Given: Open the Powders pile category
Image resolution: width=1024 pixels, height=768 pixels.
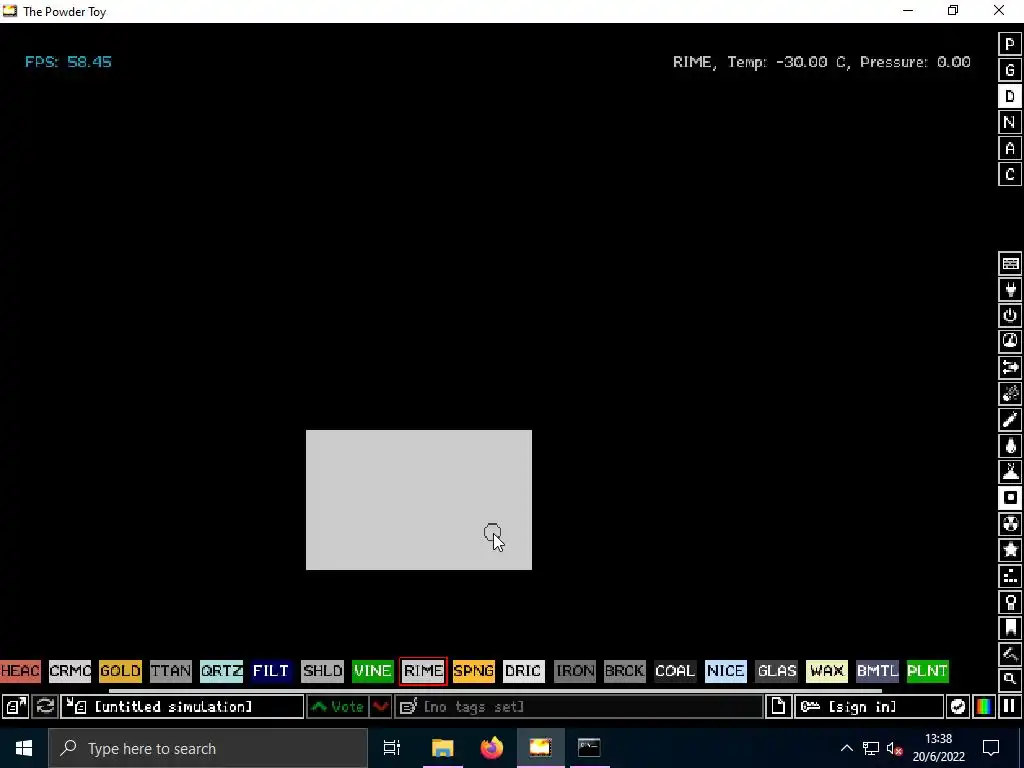Looking at the screenshot, I should coord(1010,472).
